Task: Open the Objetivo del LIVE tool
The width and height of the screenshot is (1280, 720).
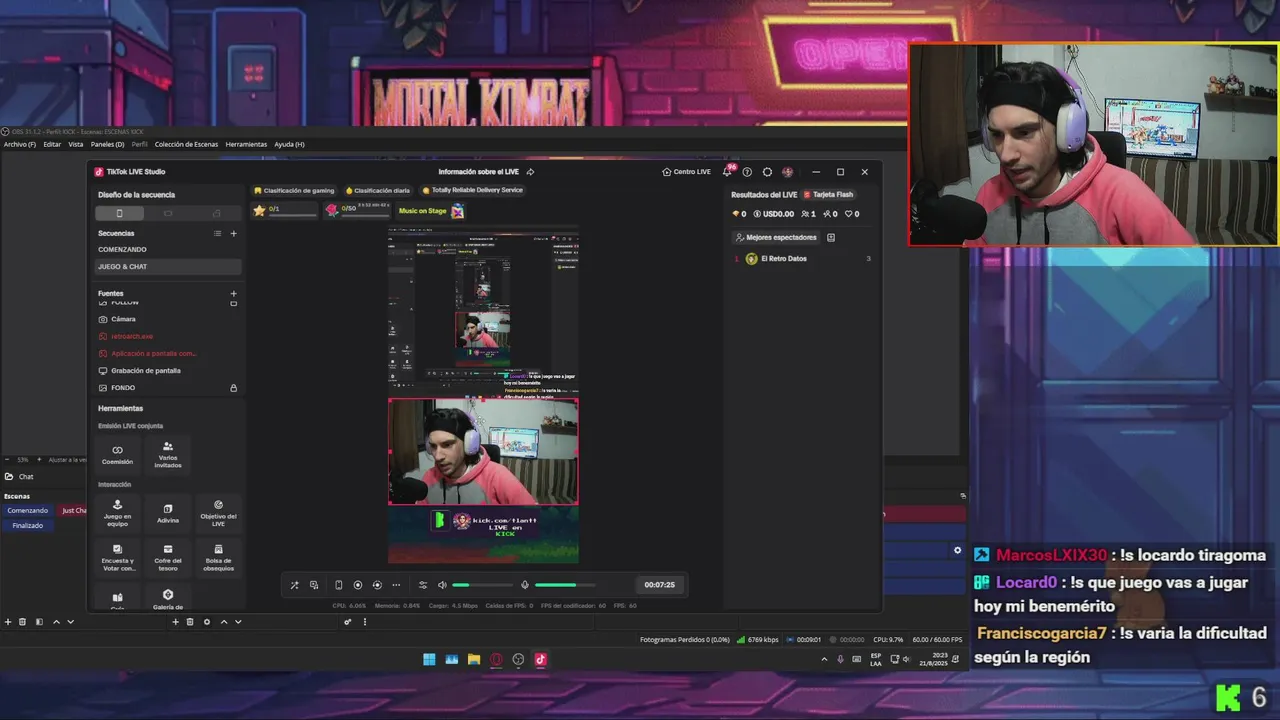Action: click(x=218, y=513)
